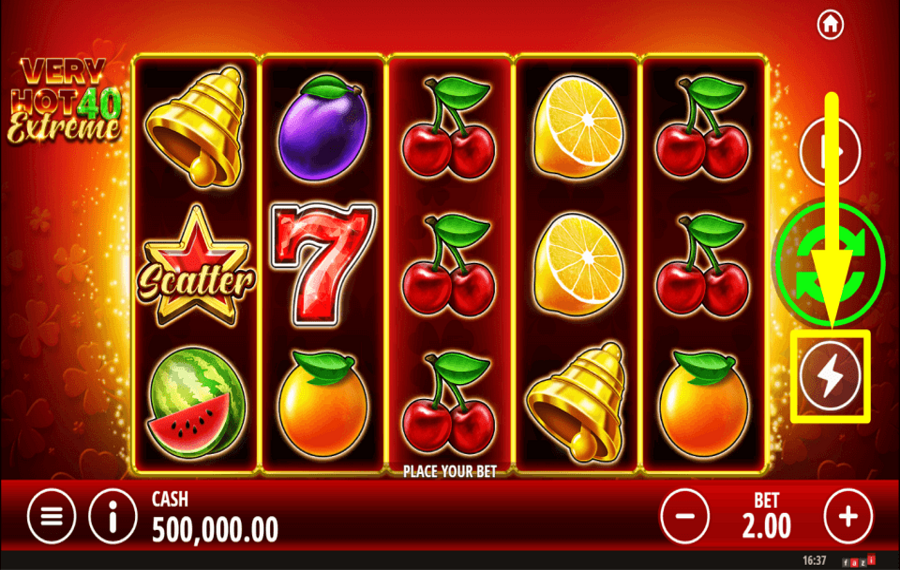Increase the bet with the plus button
The height and width of the screenshot is (570, 900).
coord(848,517)
